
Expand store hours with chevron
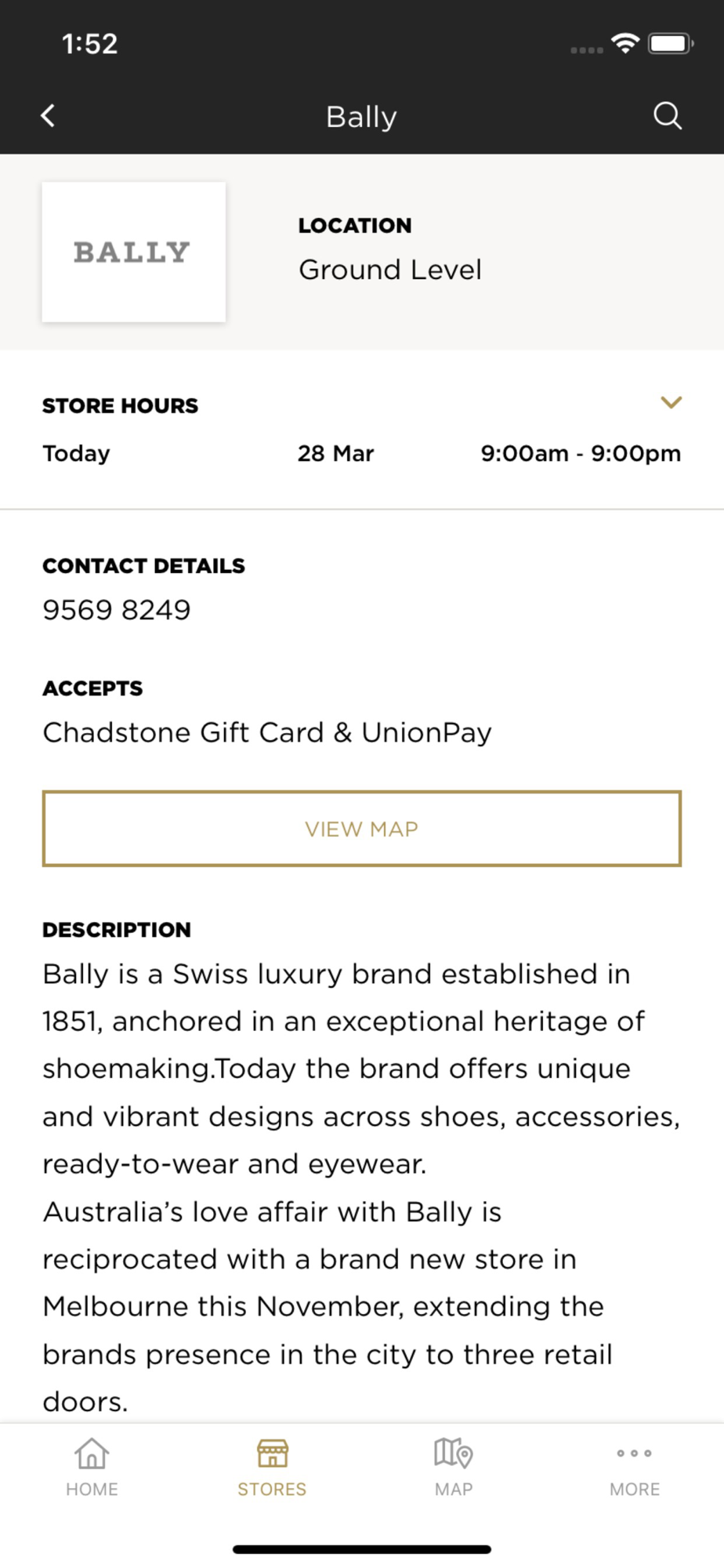(672, 403)
